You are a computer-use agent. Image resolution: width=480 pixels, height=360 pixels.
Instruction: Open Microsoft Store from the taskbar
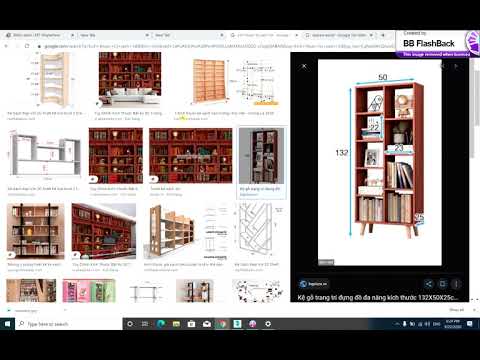(191, 324)
